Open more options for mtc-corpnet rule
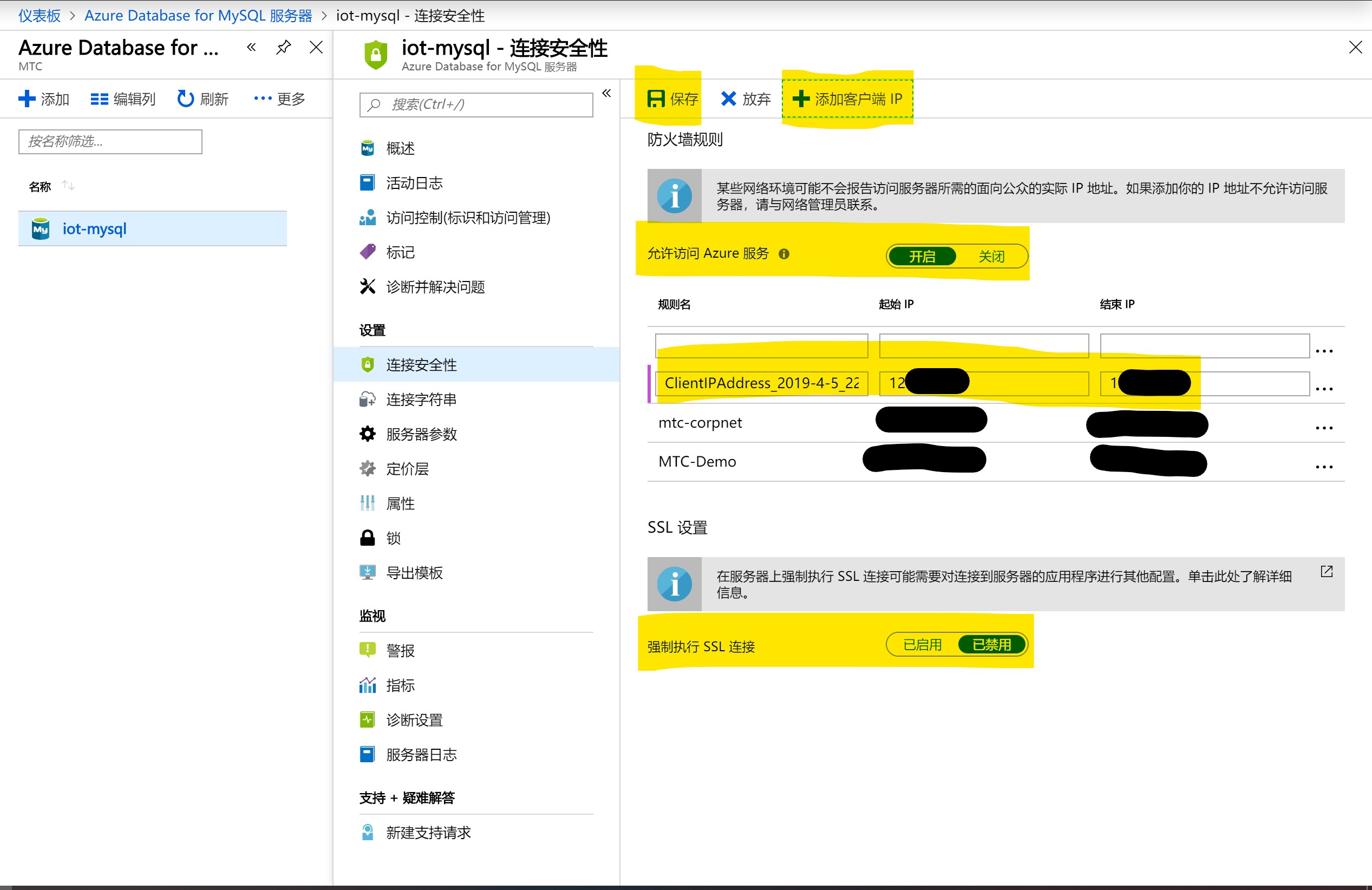The image size is (1372, 890). 1324,428
